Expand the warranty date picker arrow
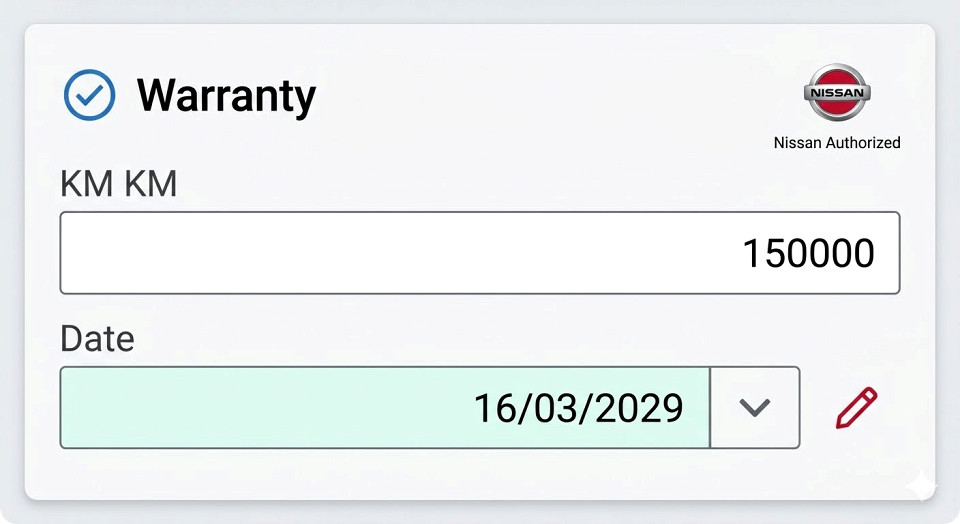Image resolution: width=960 pixels, height=524 pixels. tap(755, 408)
